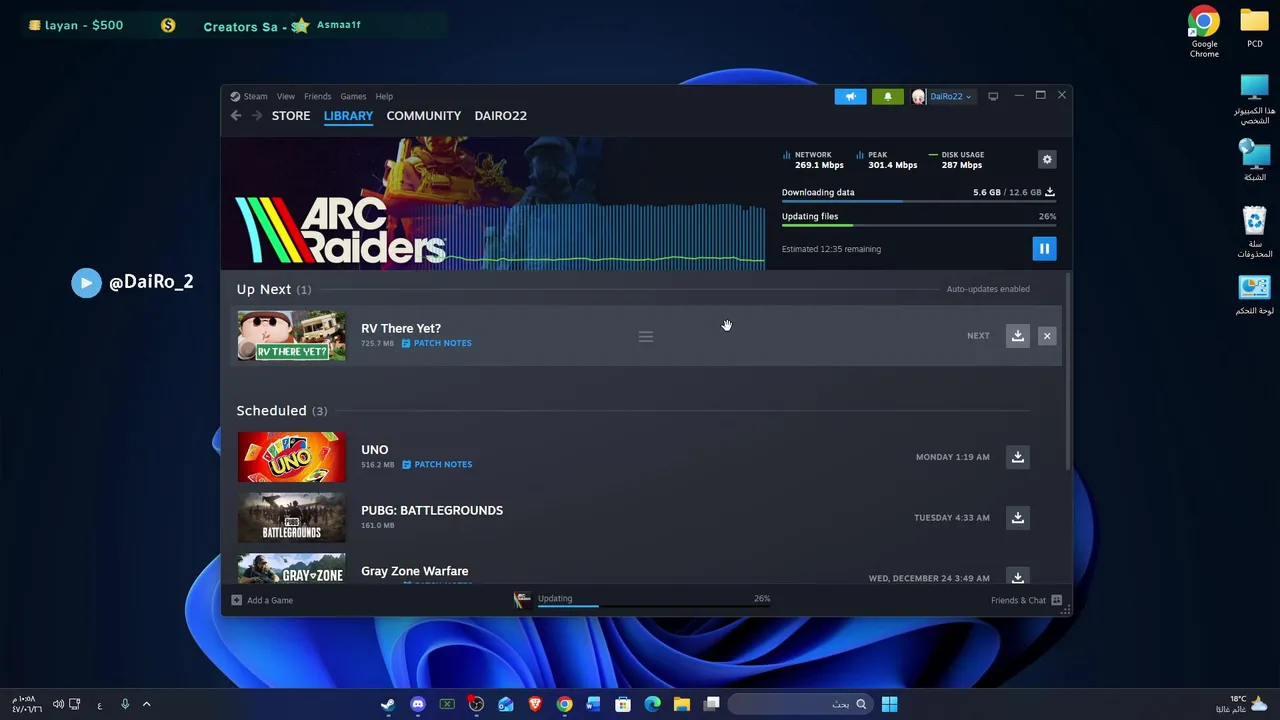Open Friends & Chat
1280x720 pixels.
(x=1018, y=600)
